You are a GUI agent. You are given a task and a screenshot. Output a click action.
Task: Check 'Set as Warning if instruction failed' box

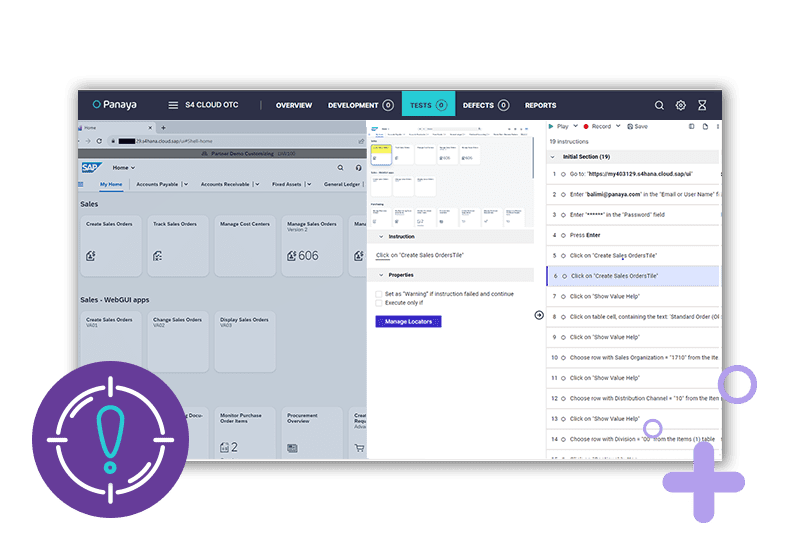tap(379, 294)
